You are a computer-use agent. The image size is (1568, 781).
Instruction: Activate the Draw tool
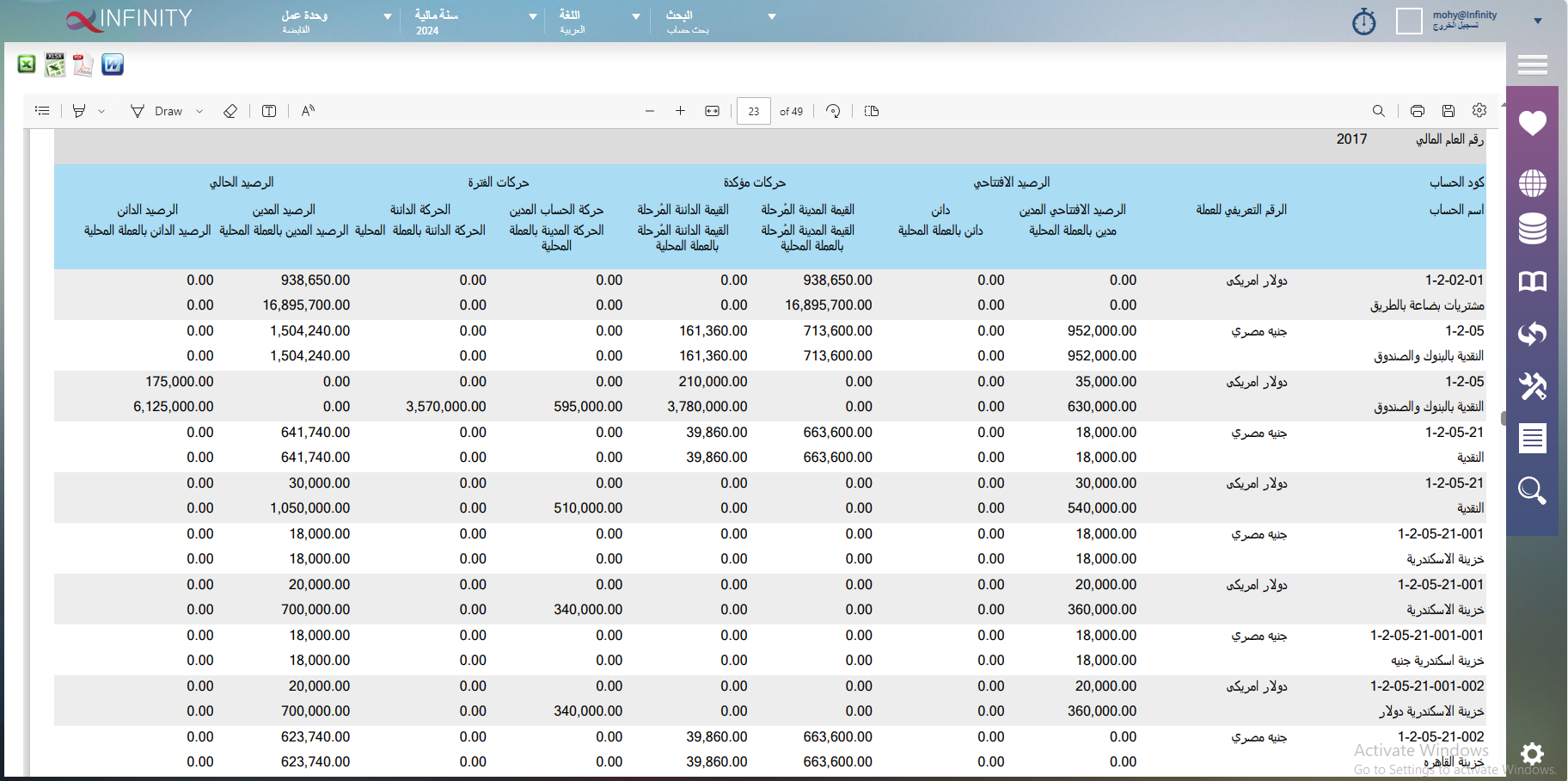(156, 111)
